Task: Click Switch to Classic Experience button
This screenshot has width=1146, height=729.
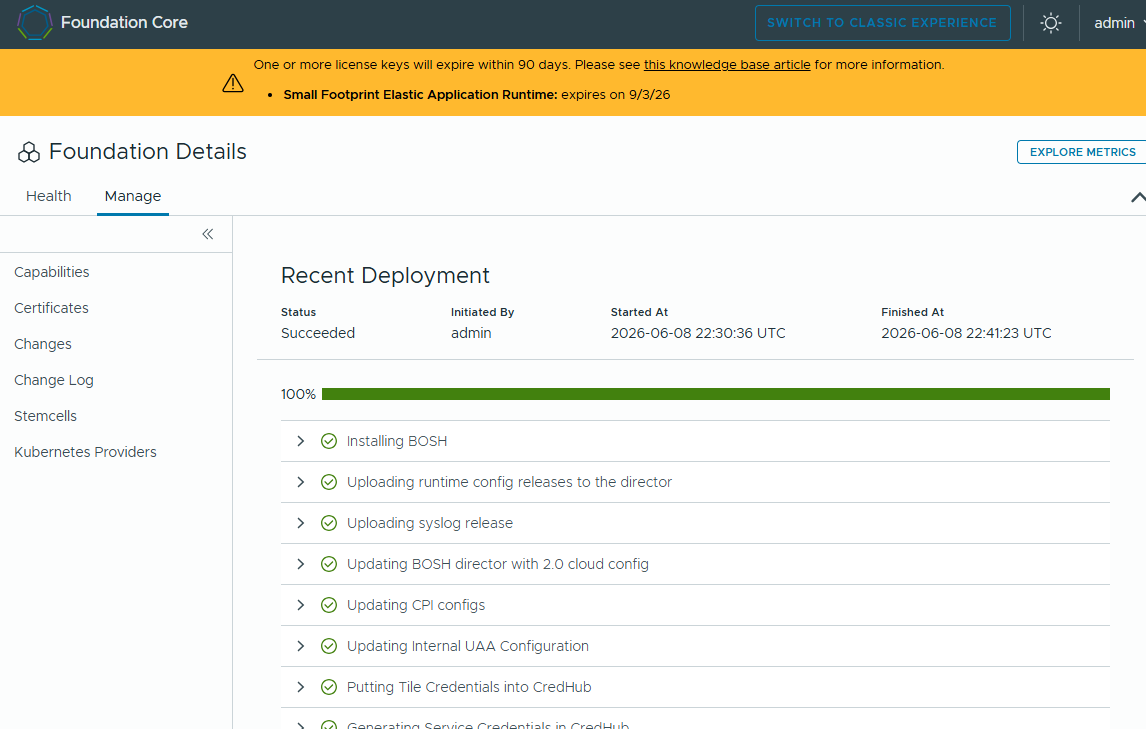Action: coord(882,23)
